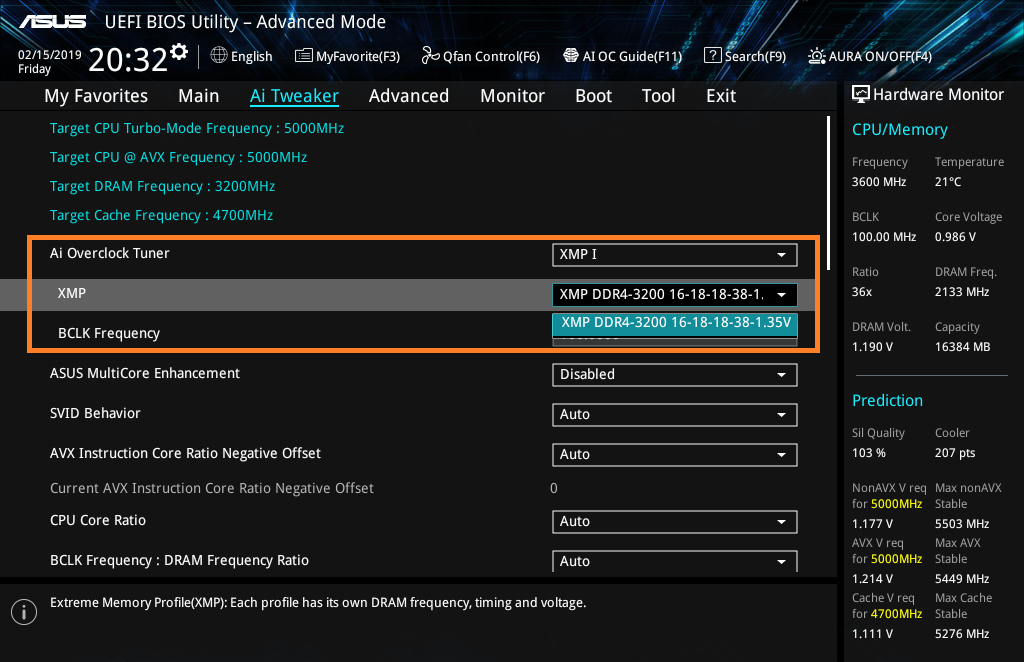The height and width of the screenshot is (662, 1024).
Task: Click the globe language icon
Action: tap(219, 55)
